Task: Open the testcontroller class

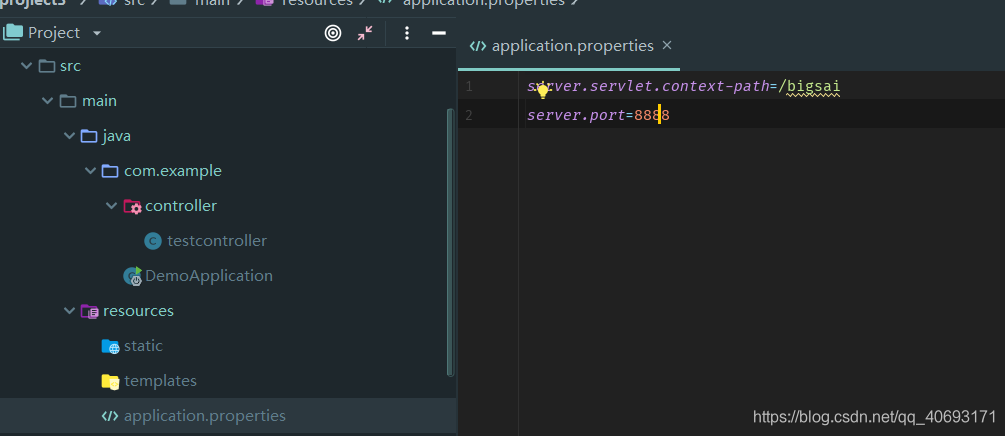Action: tap(217, 241)
